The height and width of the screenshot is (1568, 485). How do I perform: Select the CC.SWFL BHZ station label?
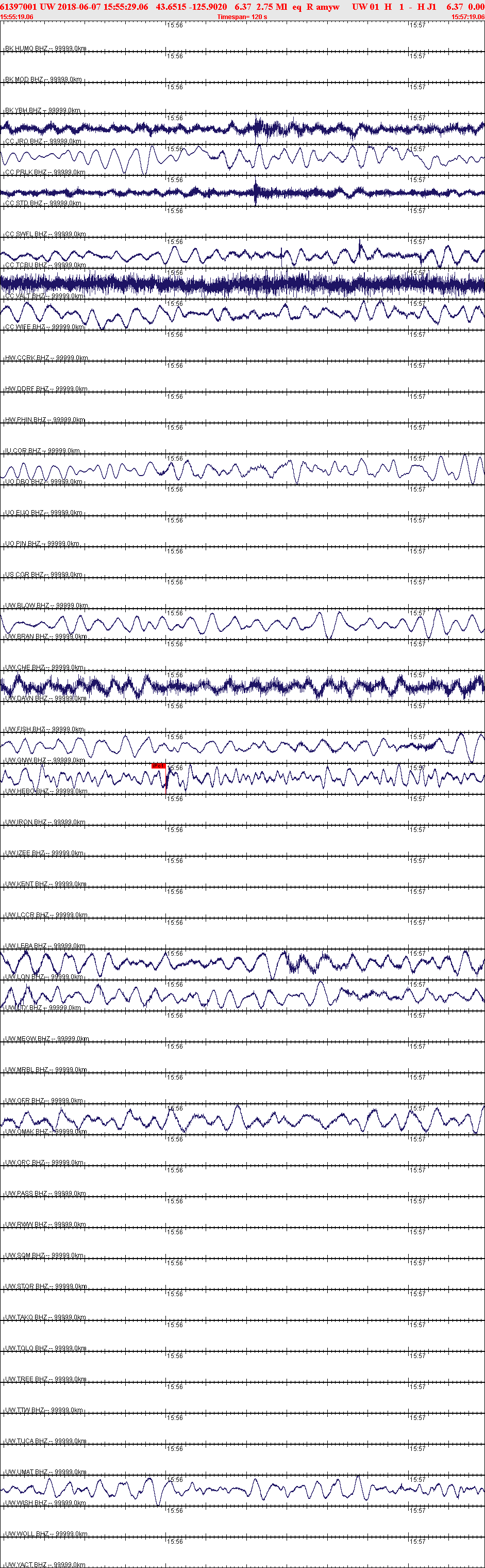point(46,234)
